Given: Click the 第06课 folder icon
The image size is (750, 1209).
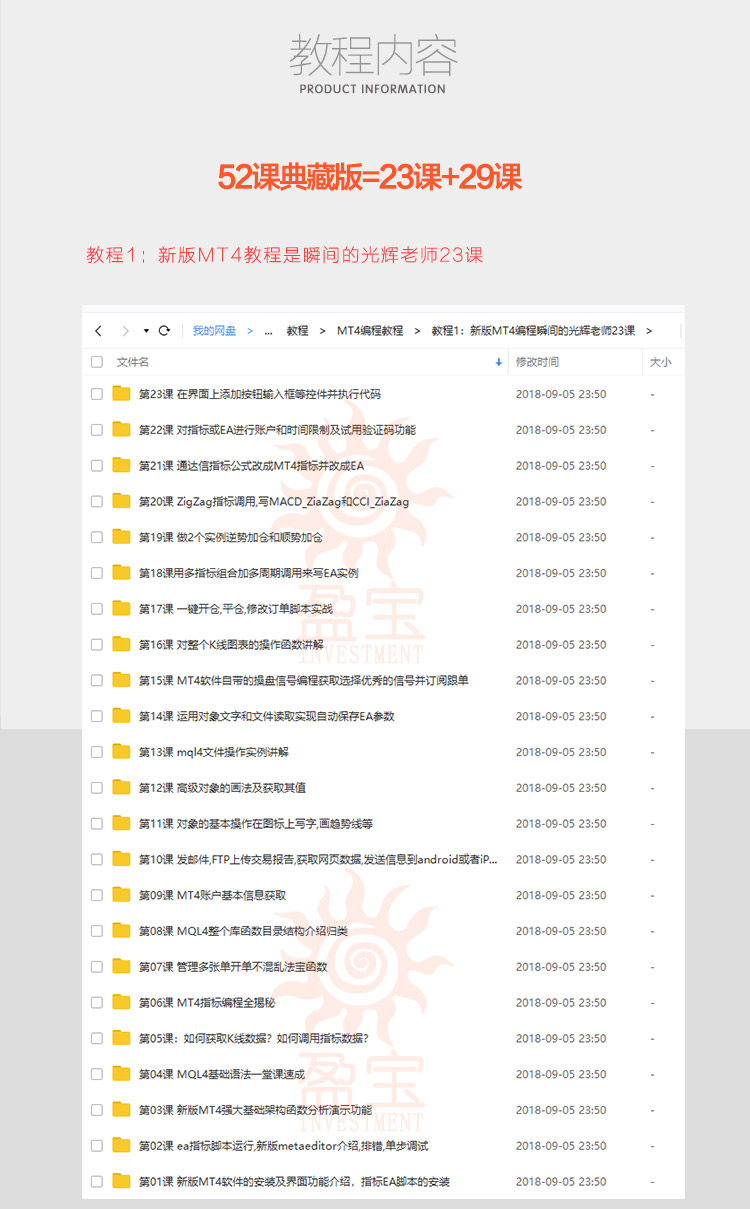Looking at the screenshot, I should 122,1002.
